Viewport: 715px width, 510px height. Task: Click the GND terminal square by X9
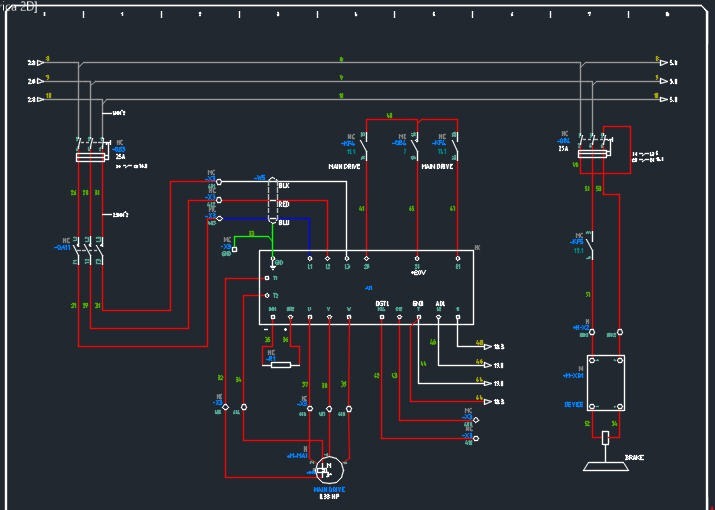point(234,249)
